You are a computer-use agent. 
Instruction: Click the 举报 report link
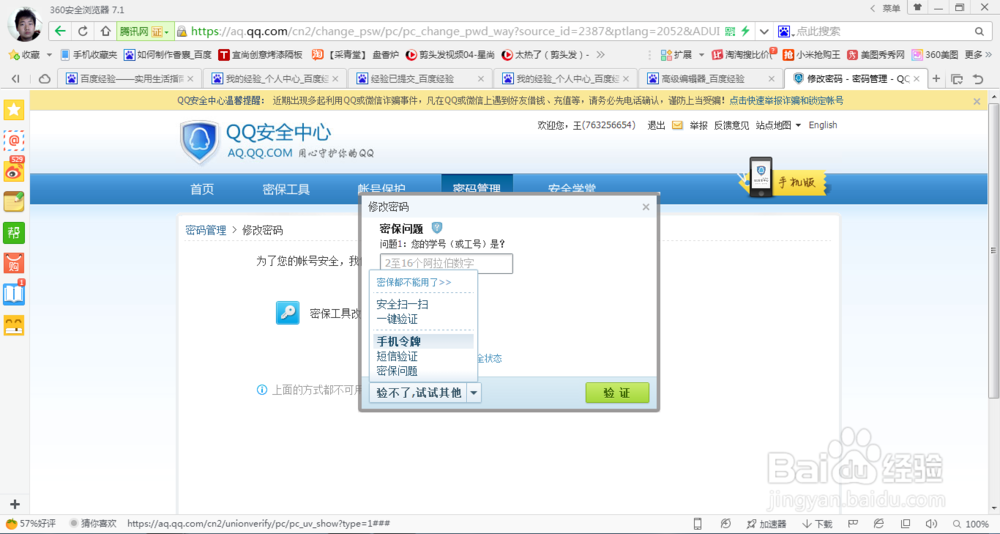pos(698,125)
